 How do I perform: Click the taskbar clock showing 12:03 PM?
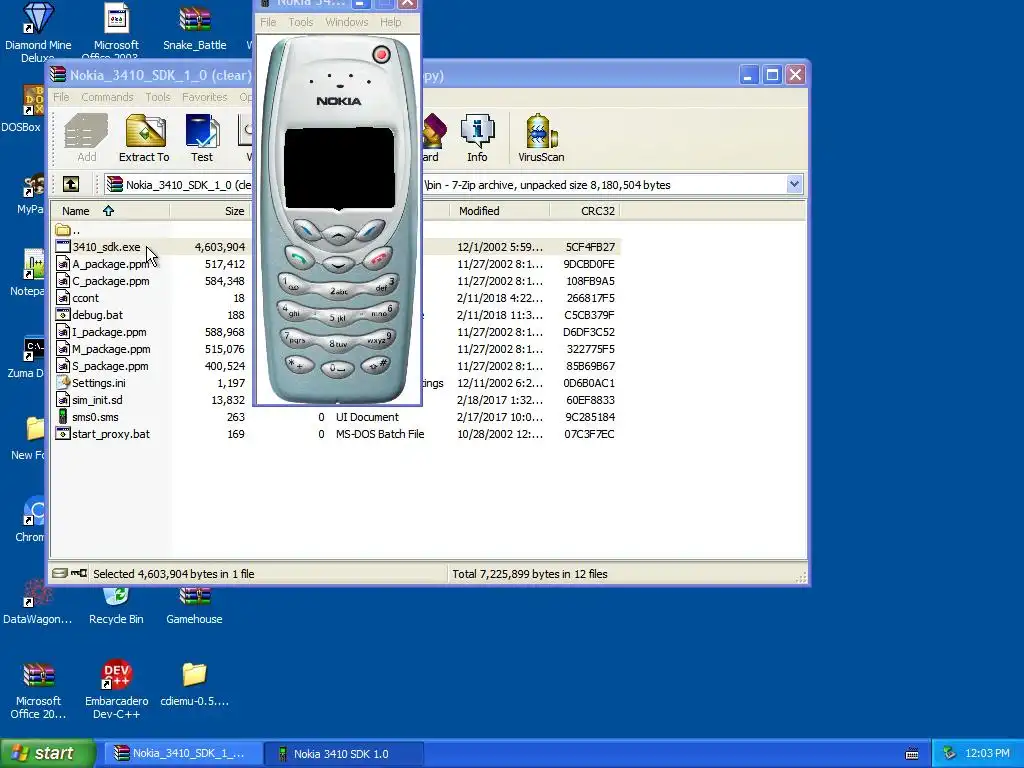coord(987,754)
